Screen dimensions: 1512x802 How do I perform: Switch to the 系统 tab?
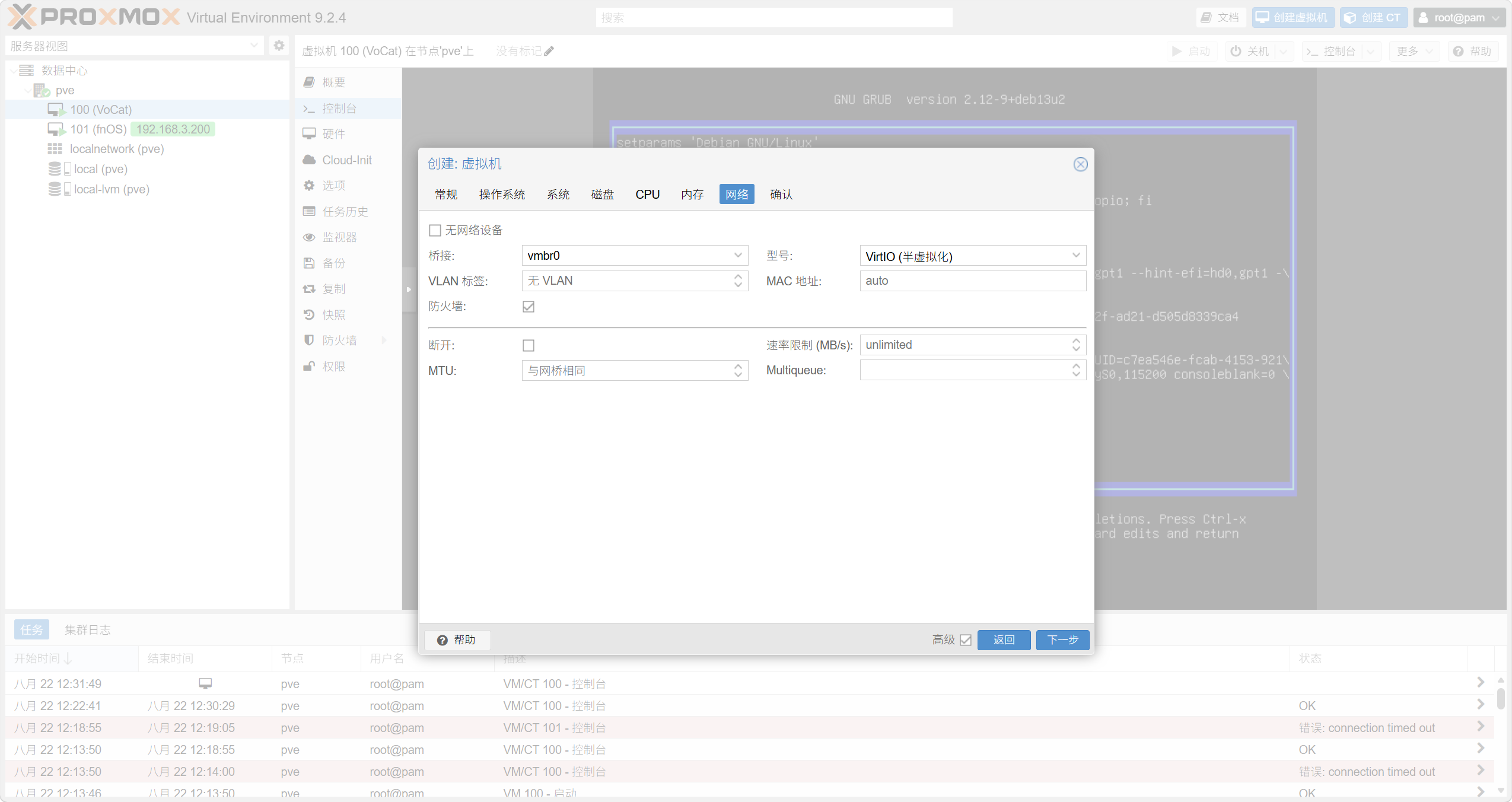558,194
